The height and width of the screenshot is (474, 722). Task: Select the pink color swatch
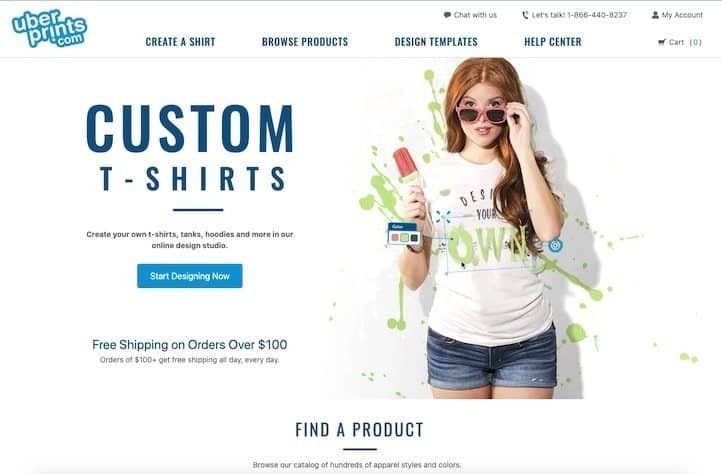(395, 238)
